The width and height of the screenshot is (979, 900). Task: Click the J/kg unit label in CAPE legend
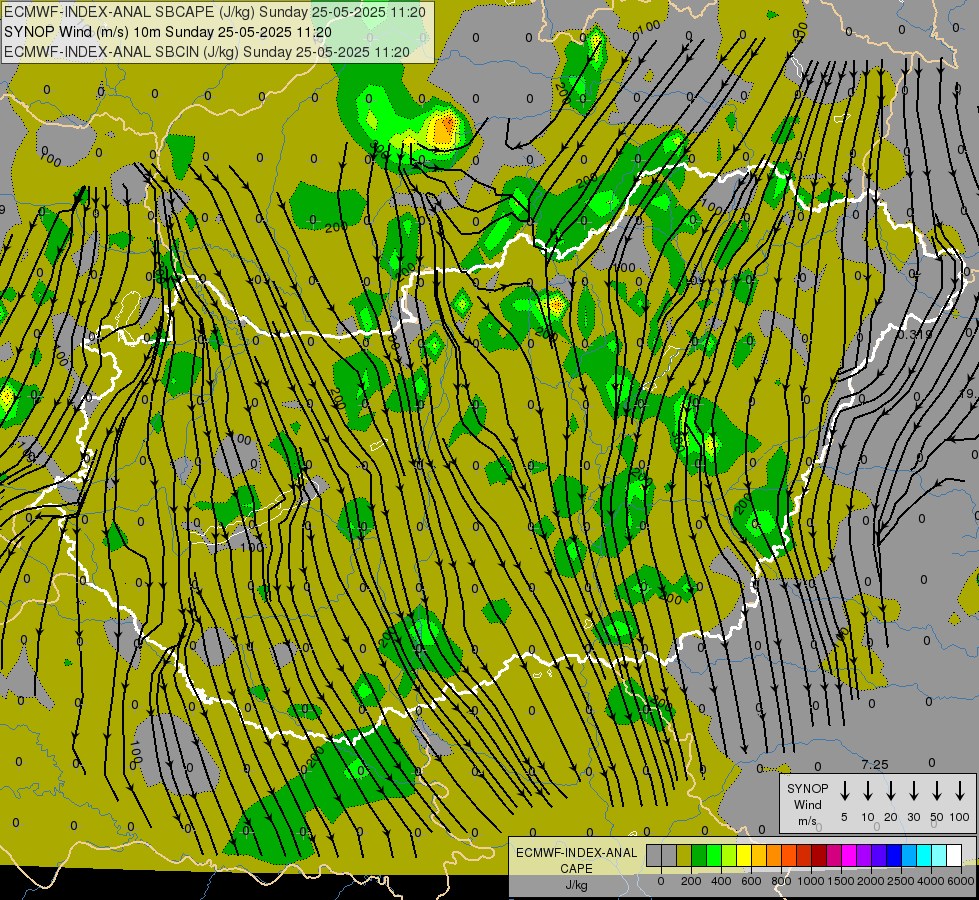[x=576, y=885]
